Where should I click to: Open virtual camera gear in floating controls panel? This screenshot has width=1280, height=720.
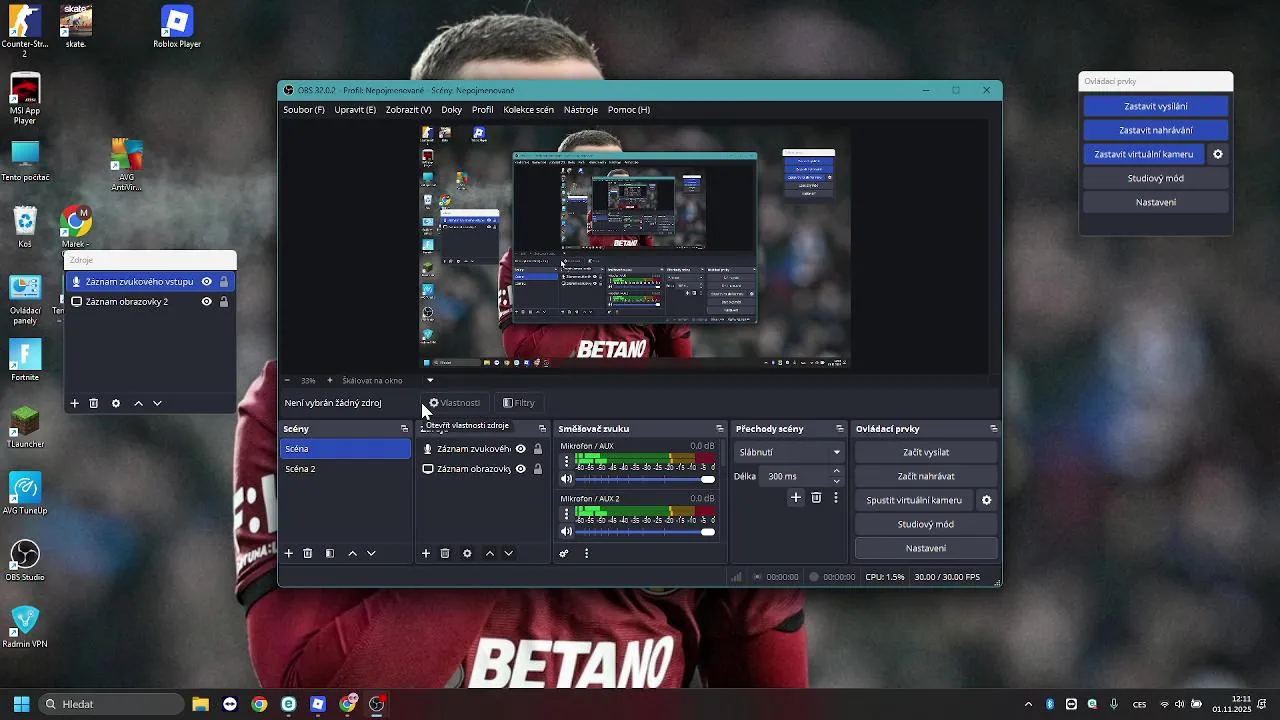click(x=1218, y=154)
